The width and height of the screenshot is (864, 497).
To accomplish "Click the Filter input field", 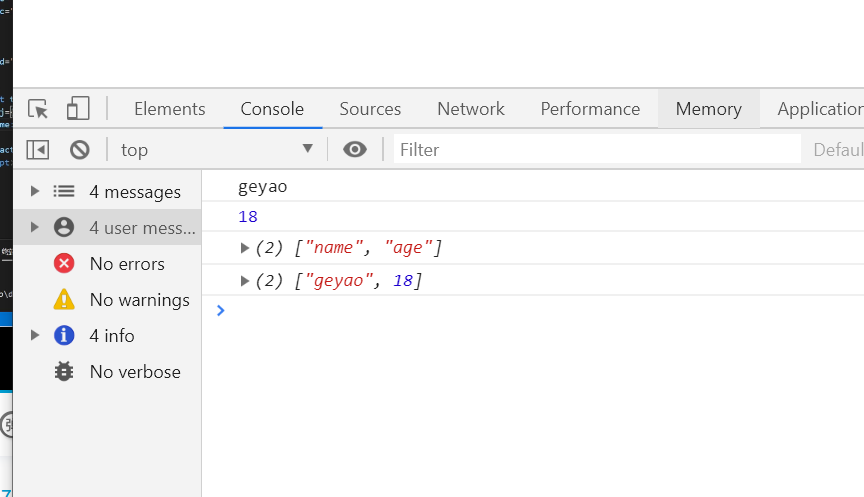I will click(597, 150).
